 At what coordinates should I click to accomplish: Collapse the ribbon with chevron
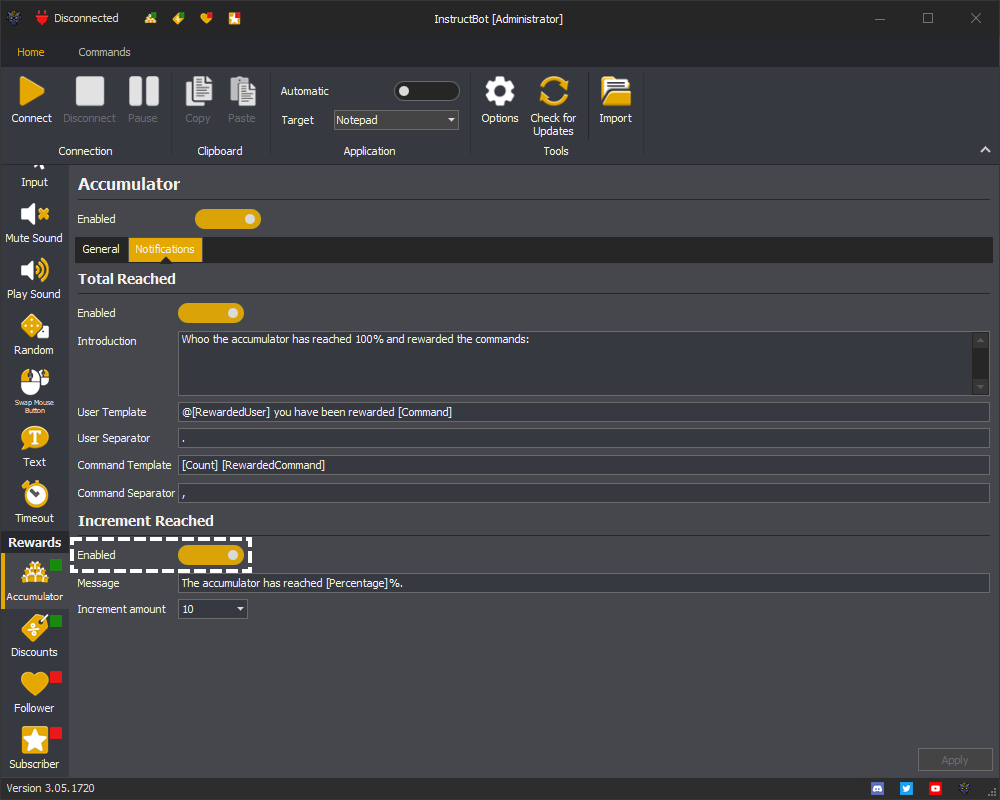[x=985, y=150]
